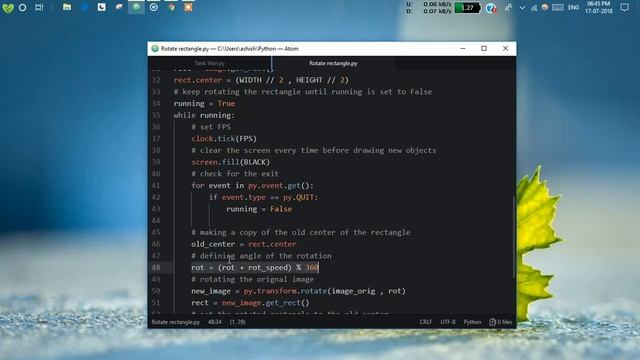The width and height of the screenshot is (640, 360).
Task: Click the '# set FPS' comment
Action: click(211, 127)
